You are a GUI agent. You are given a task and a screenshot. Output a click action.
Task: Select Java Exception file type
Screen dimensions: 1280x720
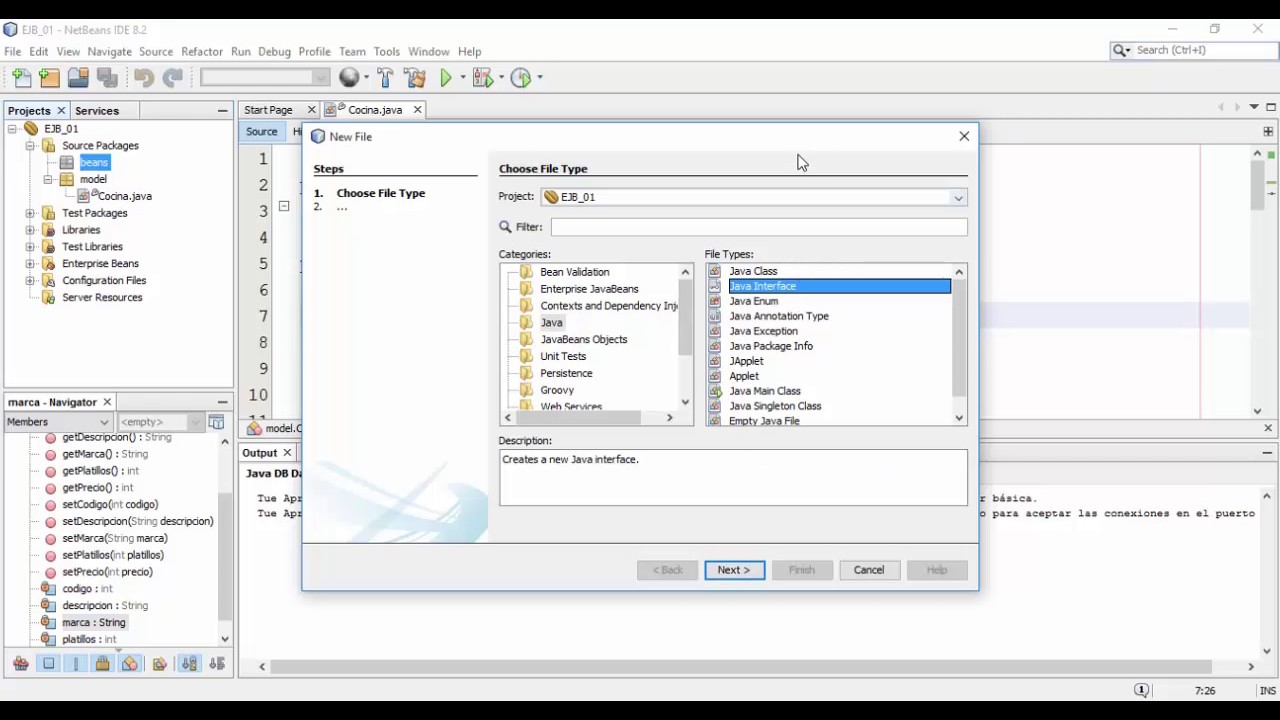point(763,331)
